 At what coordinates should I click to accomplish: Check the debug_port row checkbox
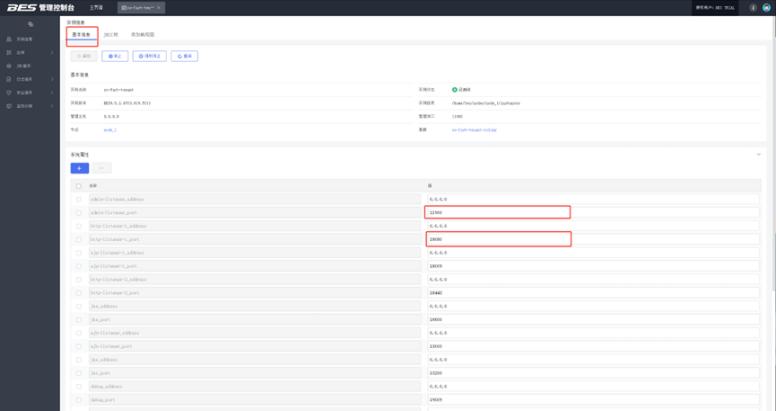point(78,400)
